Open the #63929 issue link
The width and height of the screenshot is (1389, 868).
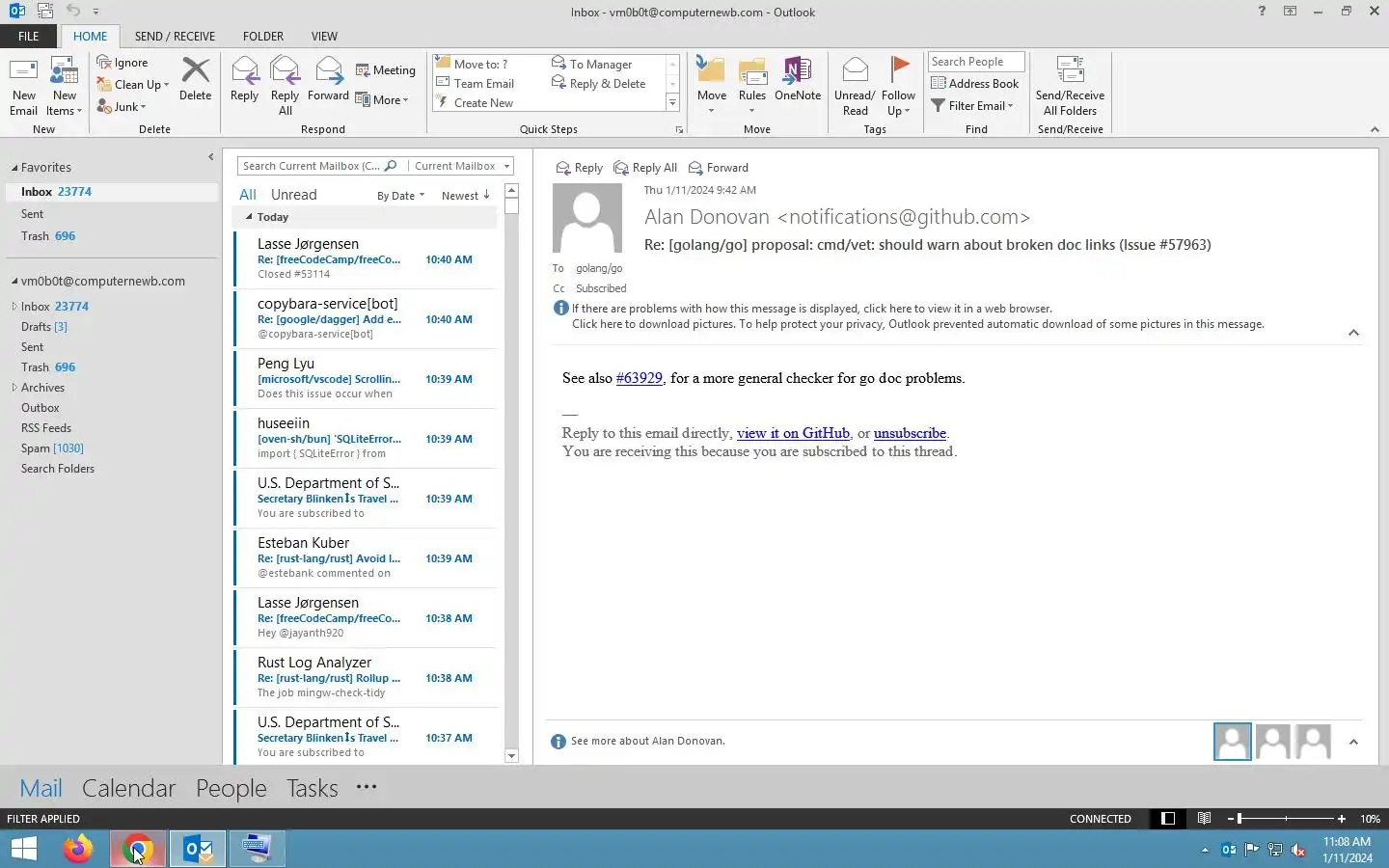[640, 378]
